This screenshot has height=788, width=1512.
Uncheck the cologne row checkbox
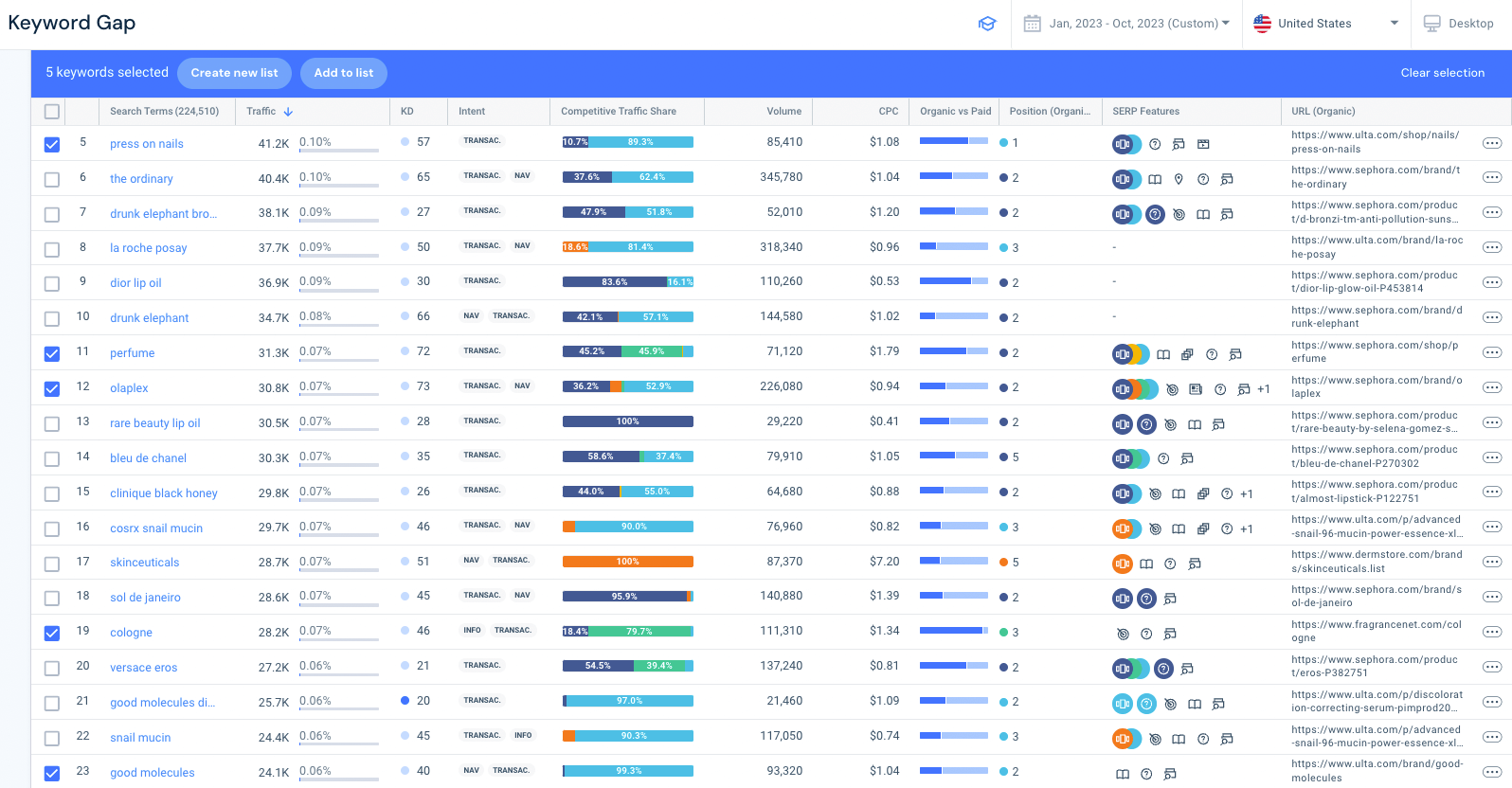(x=52, y=633)
